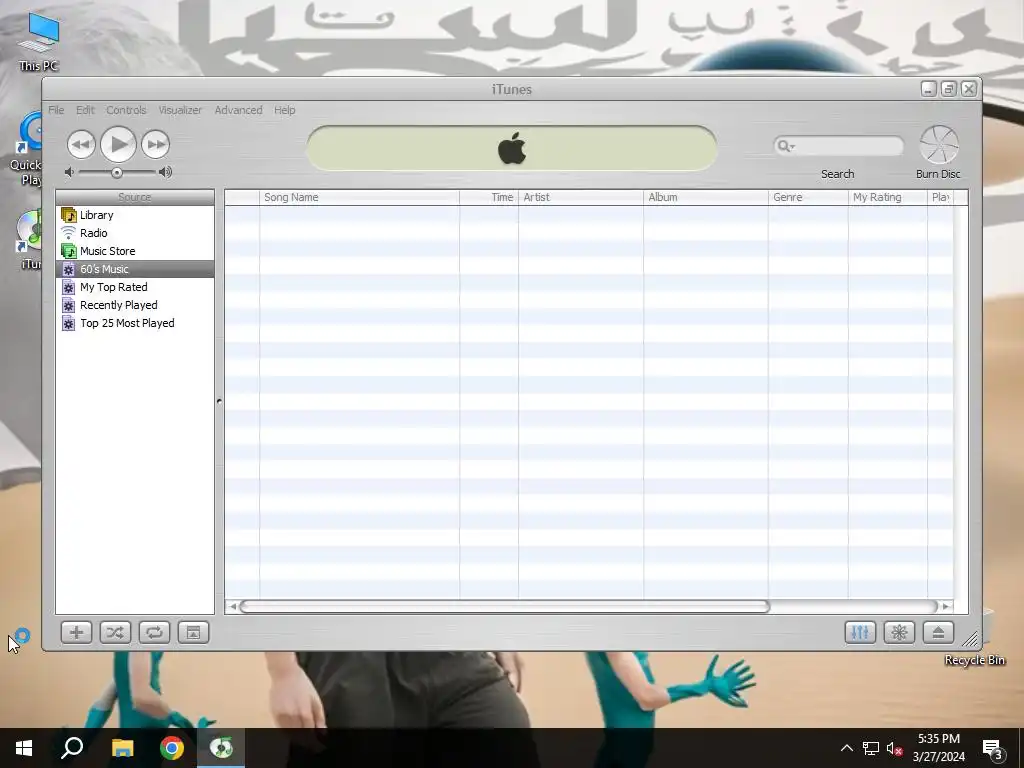Viewport: 1024px width, 768px height.
Task: Select Library in the Source list
Action: point(135,215)
